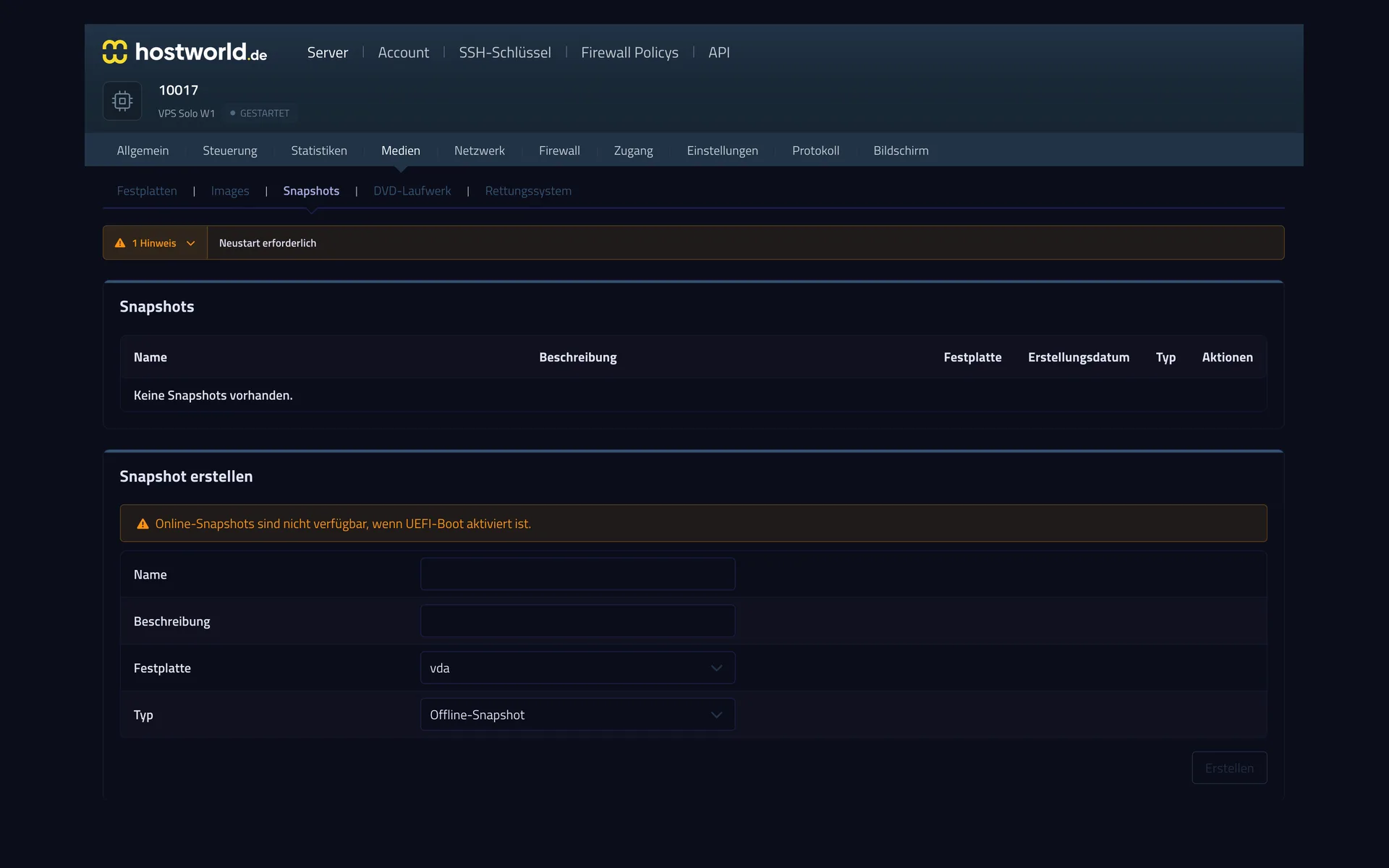Click the 'Neustart erforderlich' notice text
The image size is (1389, 868).
tap(268, 243)
